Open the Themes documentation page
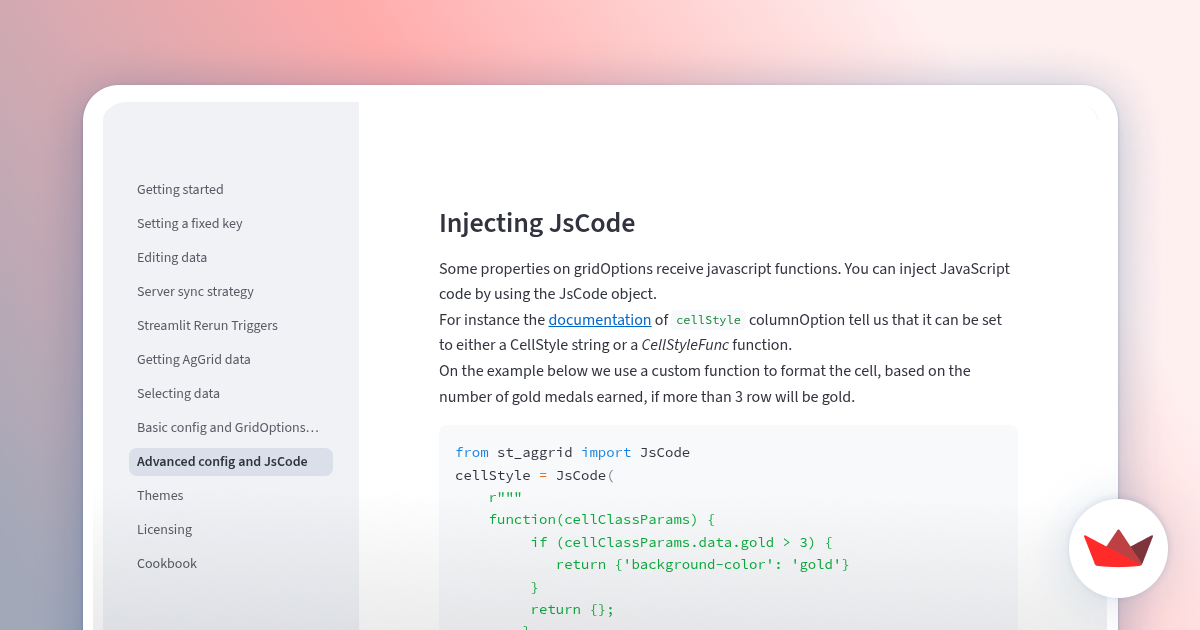The height and width of the screenshot is (630, 1200). [160, 495]
